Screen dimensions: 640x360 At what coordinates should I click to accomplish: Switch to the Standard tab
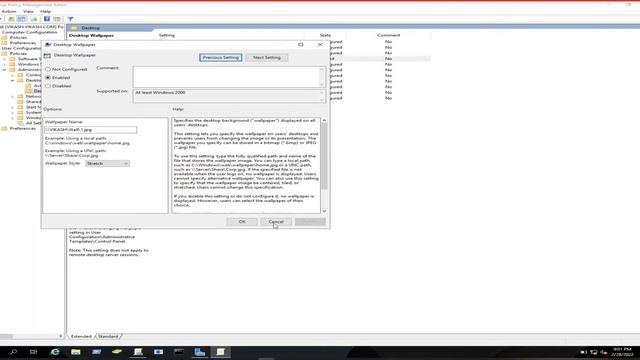108,336
